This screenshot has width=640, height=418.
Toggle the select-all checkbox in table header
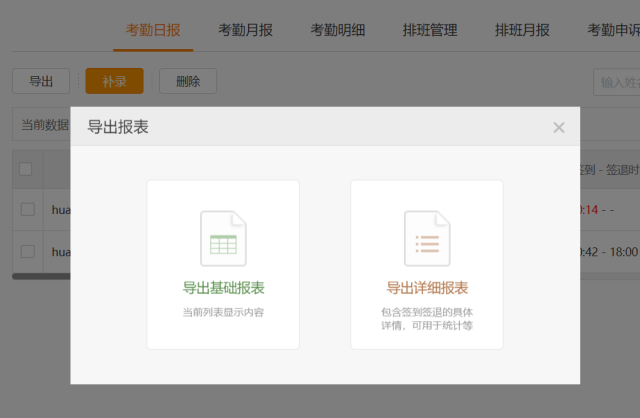pyautogui.click(x=26, y=169)
